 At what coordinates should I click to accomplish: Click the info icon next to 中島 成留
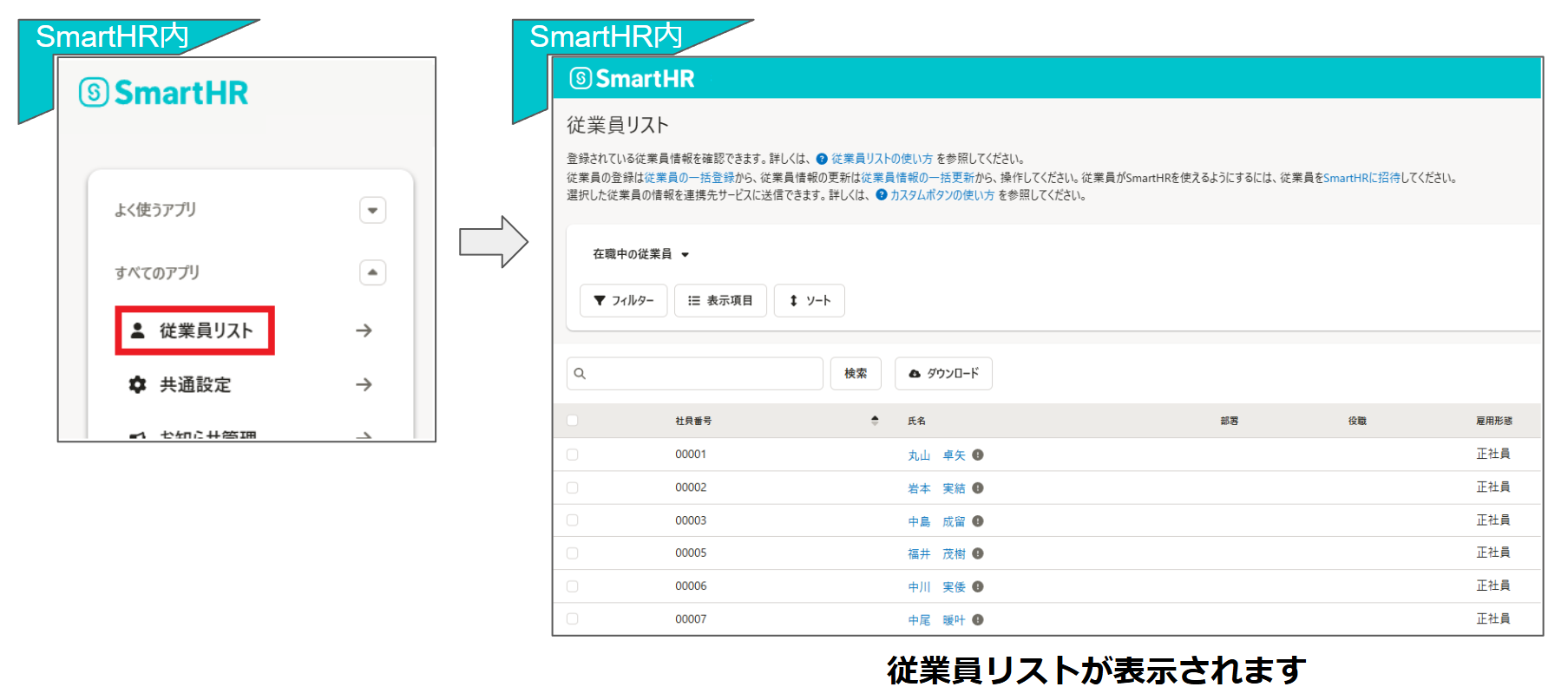978,520
